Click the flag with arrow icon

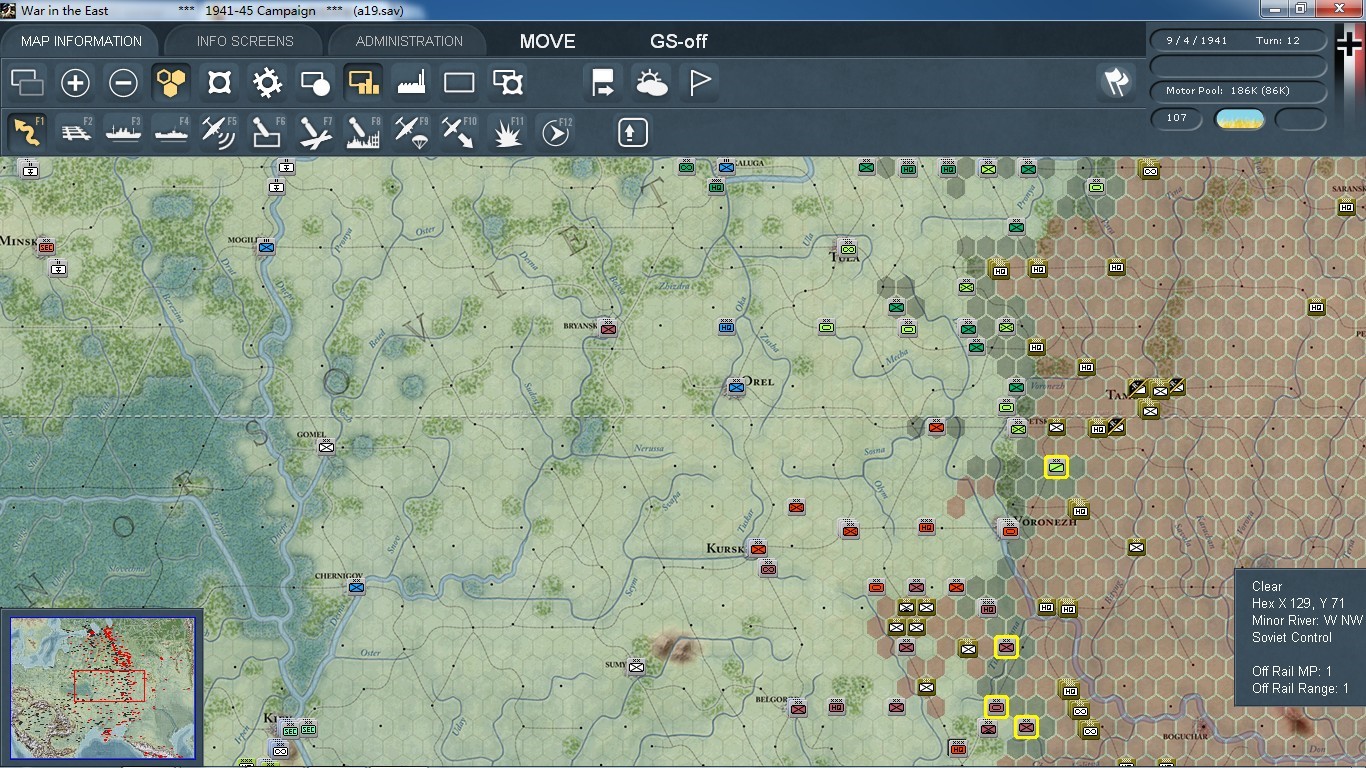click(604, 83)
